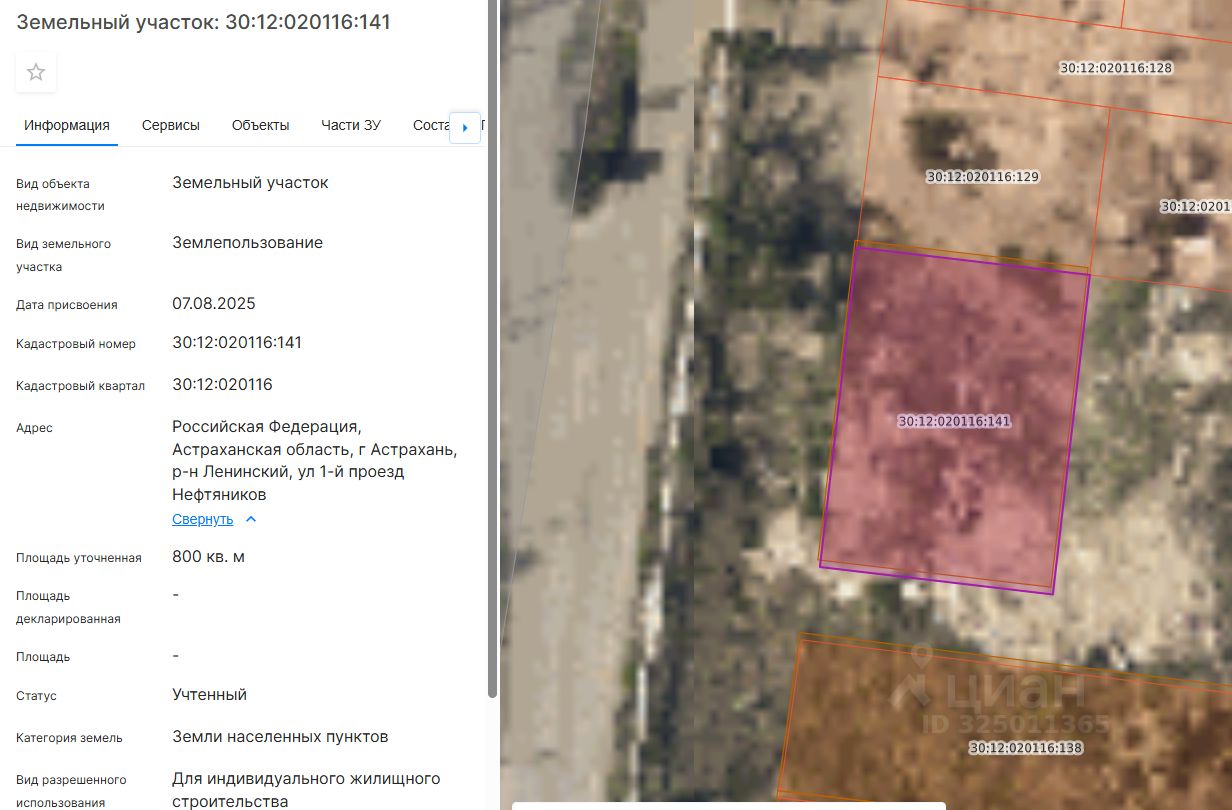Open the Части ЗУ tab

(x=351, y=125)
